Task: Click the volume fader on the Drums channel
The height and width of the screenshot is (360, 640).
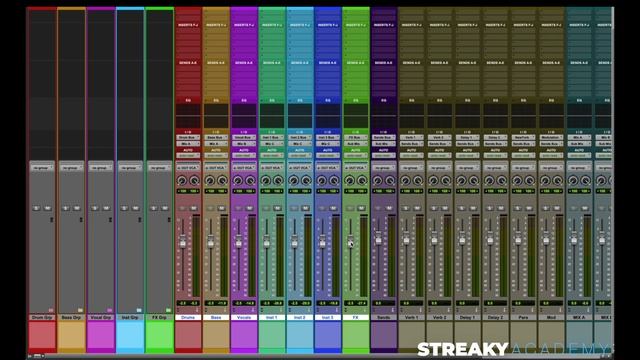Action: pos(183,241)
